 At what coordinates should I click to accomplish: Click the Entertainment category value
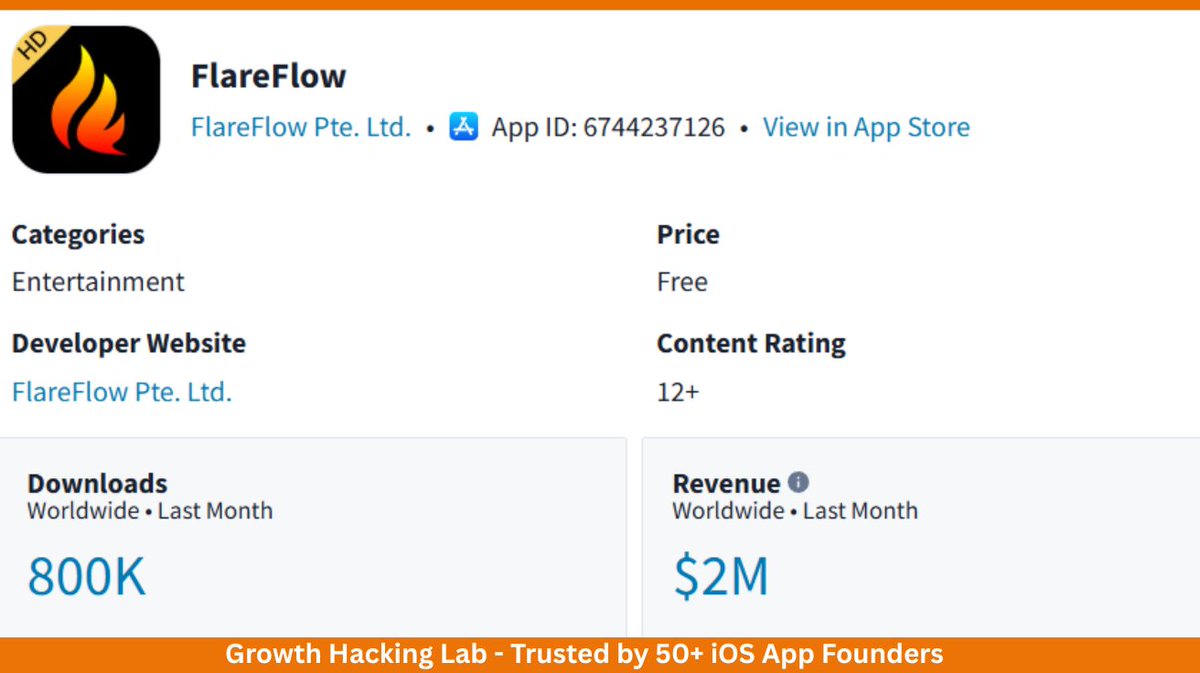[98, 282]
